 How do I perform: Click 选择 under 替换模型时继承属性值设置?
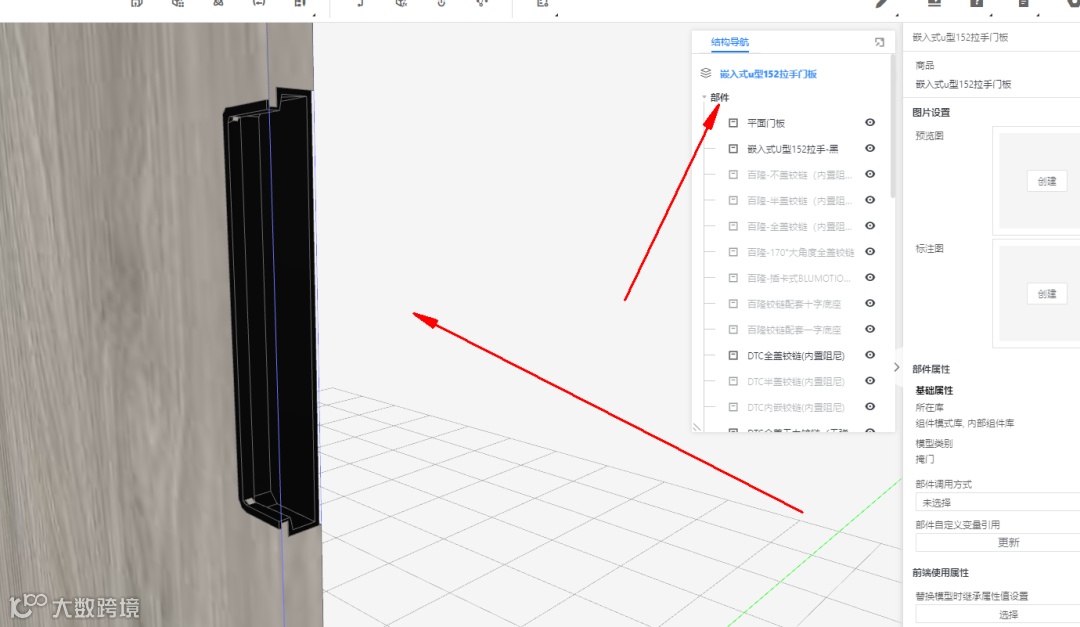pos(997,614)
